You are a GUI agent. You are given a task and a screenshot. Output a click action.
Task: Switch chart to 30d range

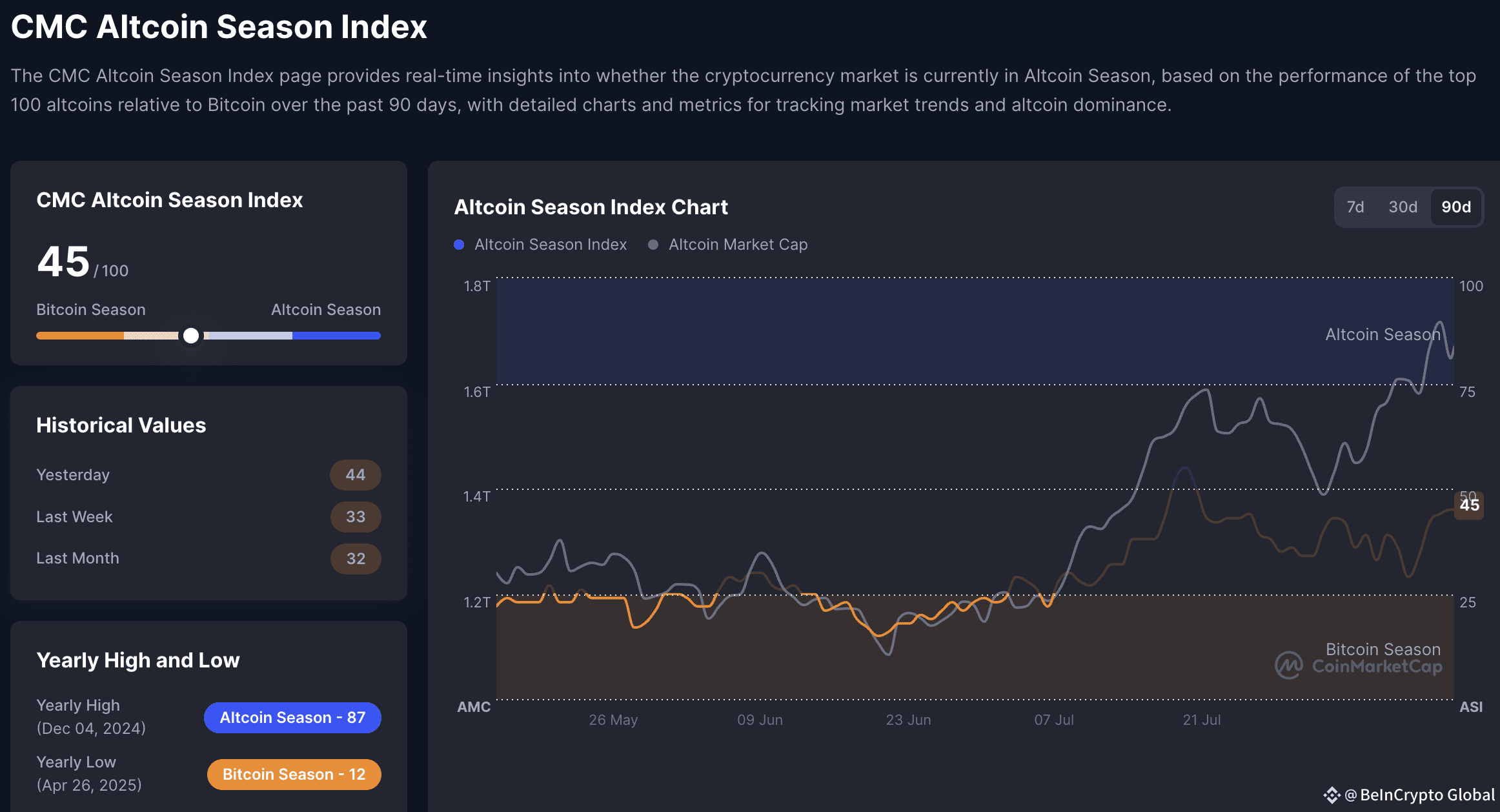[1403, 207]
